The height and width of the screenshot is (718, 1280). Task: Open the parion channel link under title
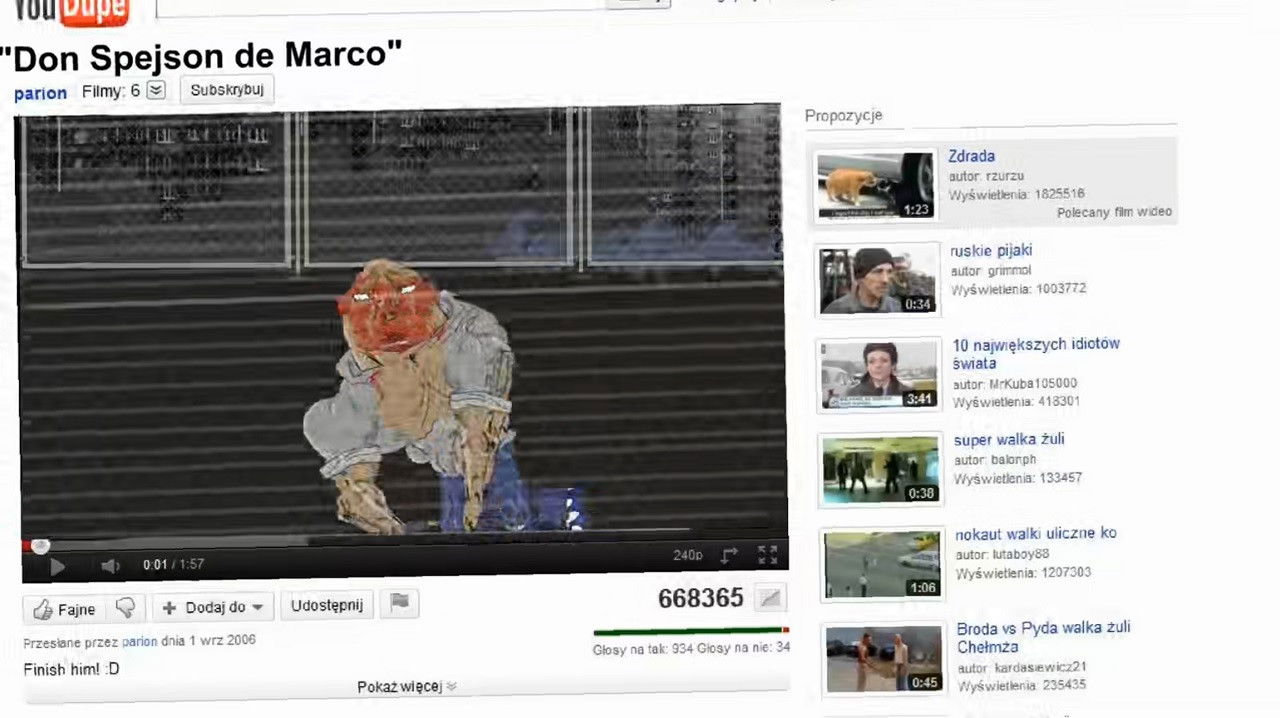40,93
